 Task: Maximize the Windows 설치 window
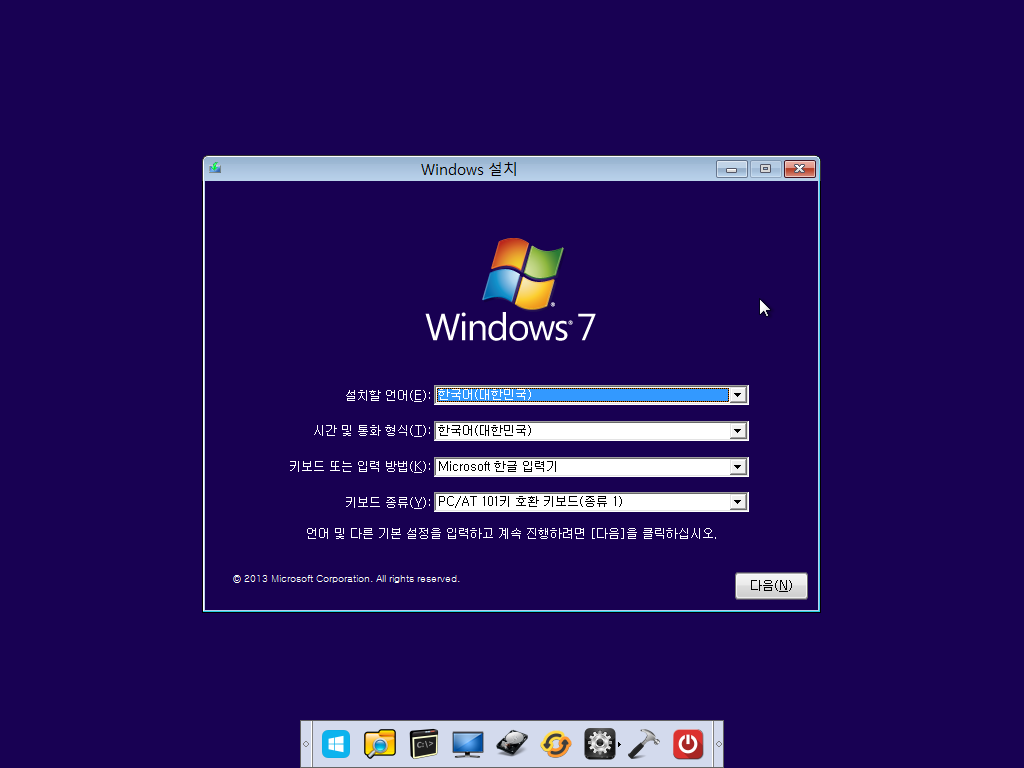pos(765,169)
